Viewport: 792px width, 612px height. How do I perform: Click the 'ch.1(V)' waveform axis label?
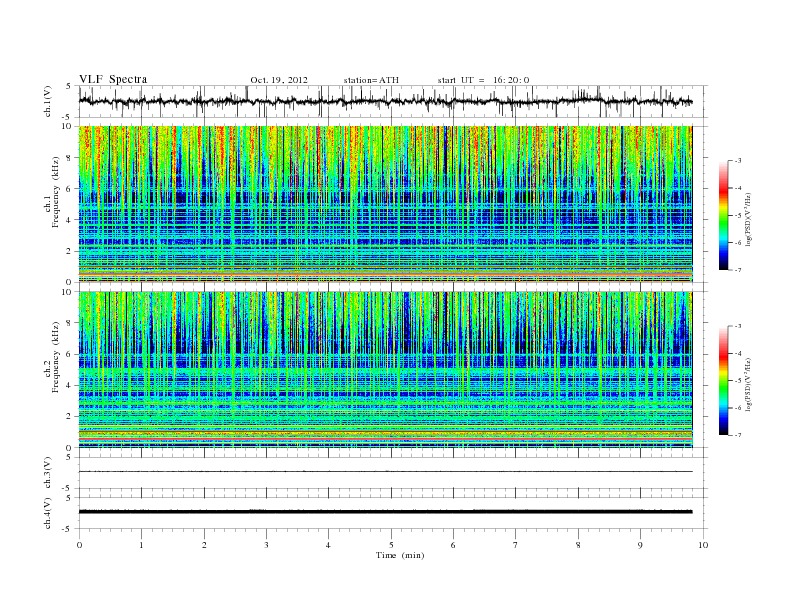click(x=47, y=101)
